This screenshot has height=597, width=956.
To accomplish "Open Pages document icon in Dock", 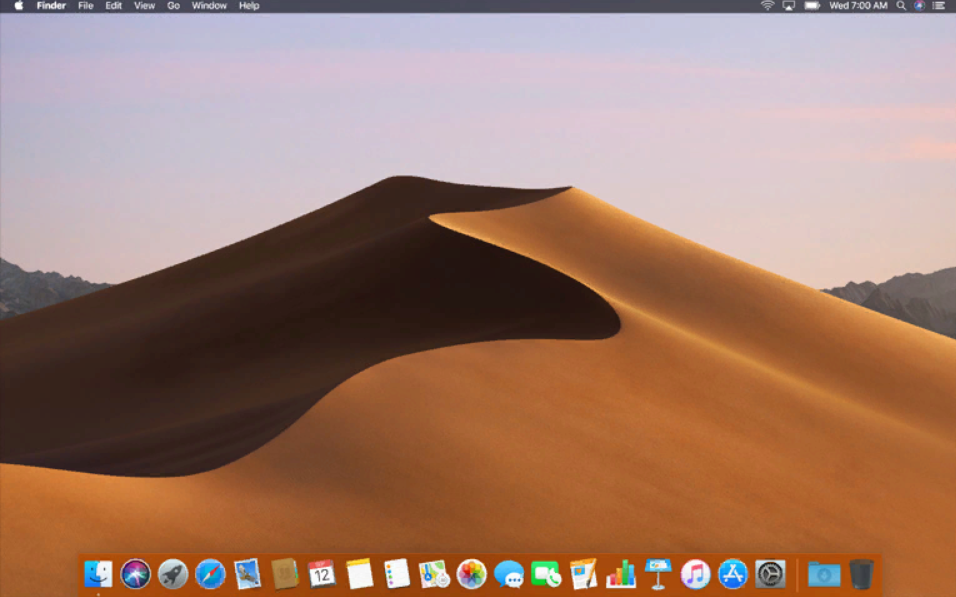I will [x=583, y=574].
